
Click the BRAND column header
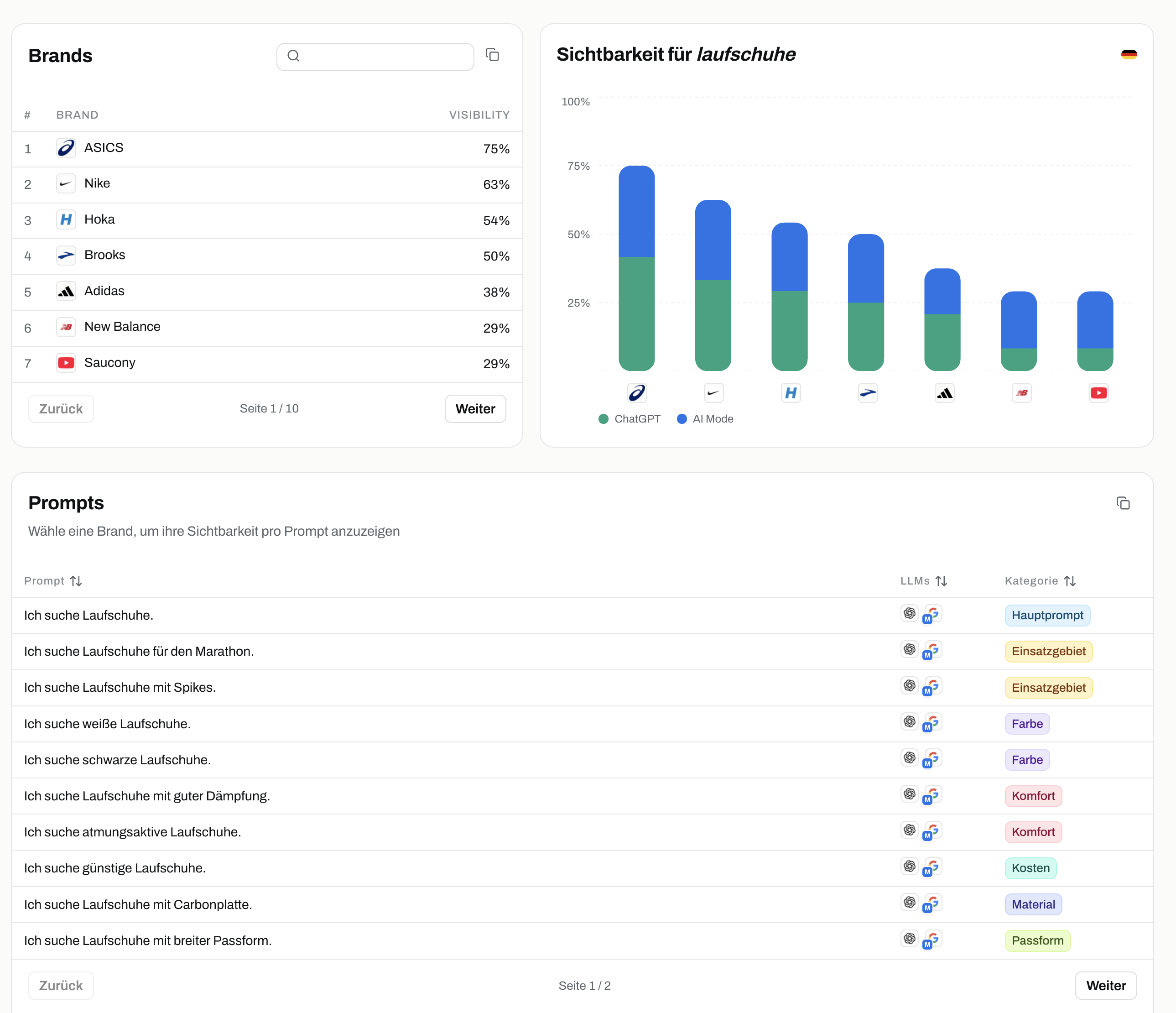point(77,115)
